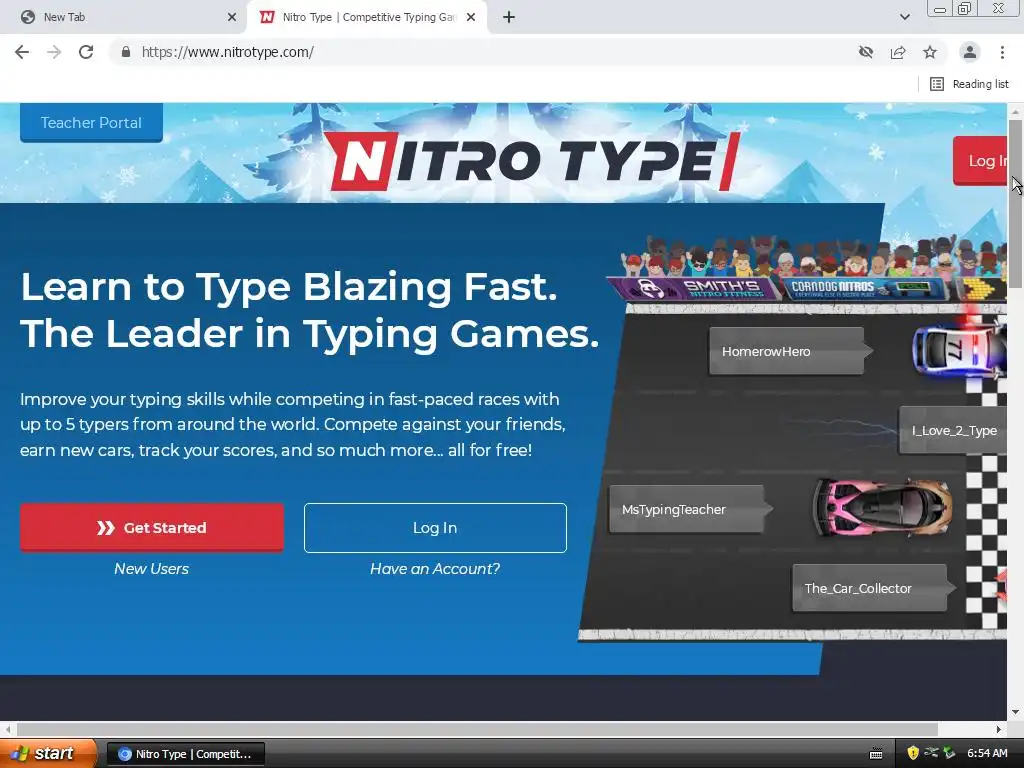Viewport: 1024px width, 768px height.
Task: Click the police car number 77
Action: (x=959, y=349)
